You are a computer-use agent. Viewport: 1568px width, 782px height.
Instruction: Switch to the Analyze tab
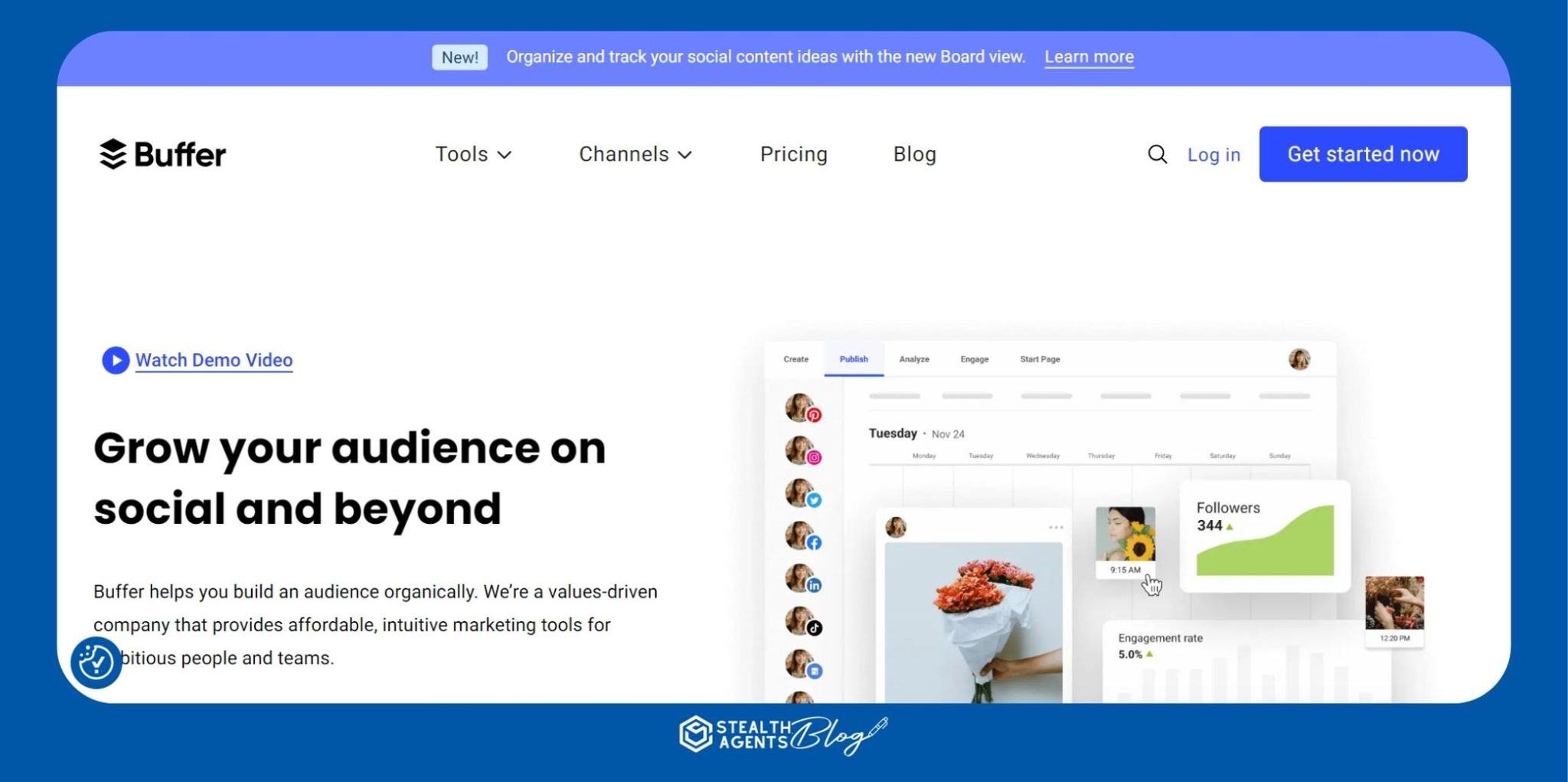click(914, 358)
